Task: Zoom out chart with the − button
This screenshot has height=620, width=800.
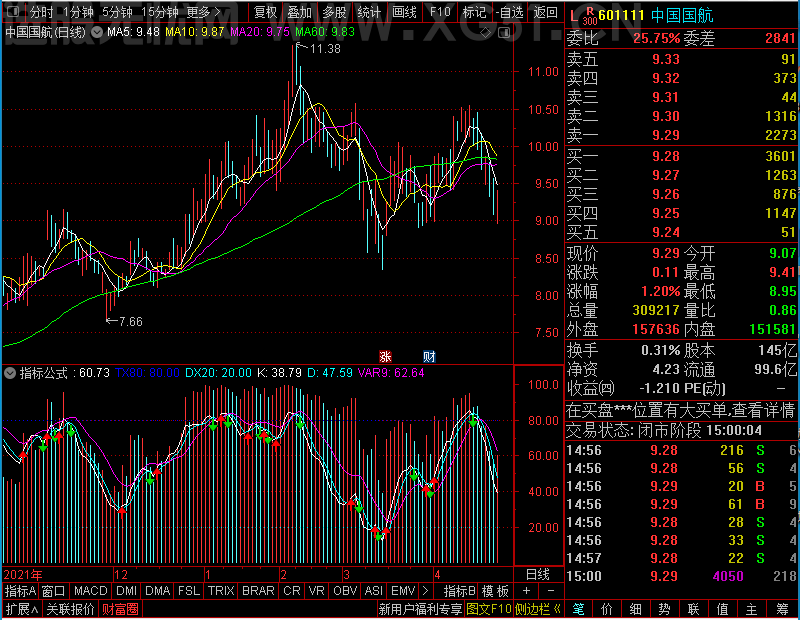Action: tap(551, 590)
